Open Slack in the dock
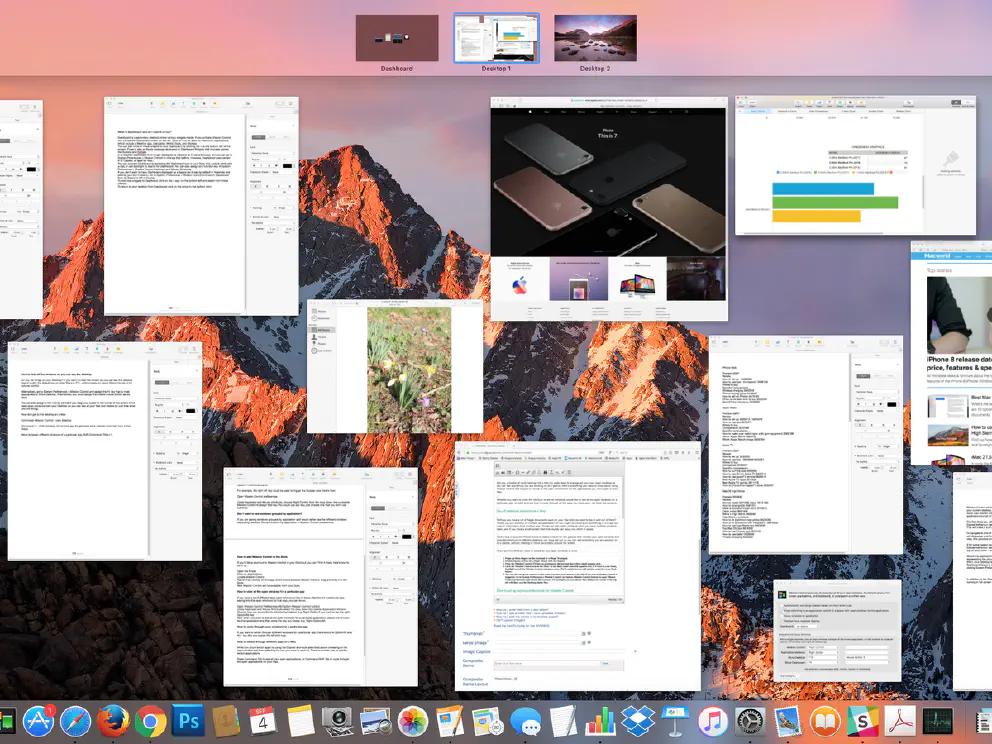Image resolution: width=992 pixels, height=744 pixels. [x=862, y=721]
